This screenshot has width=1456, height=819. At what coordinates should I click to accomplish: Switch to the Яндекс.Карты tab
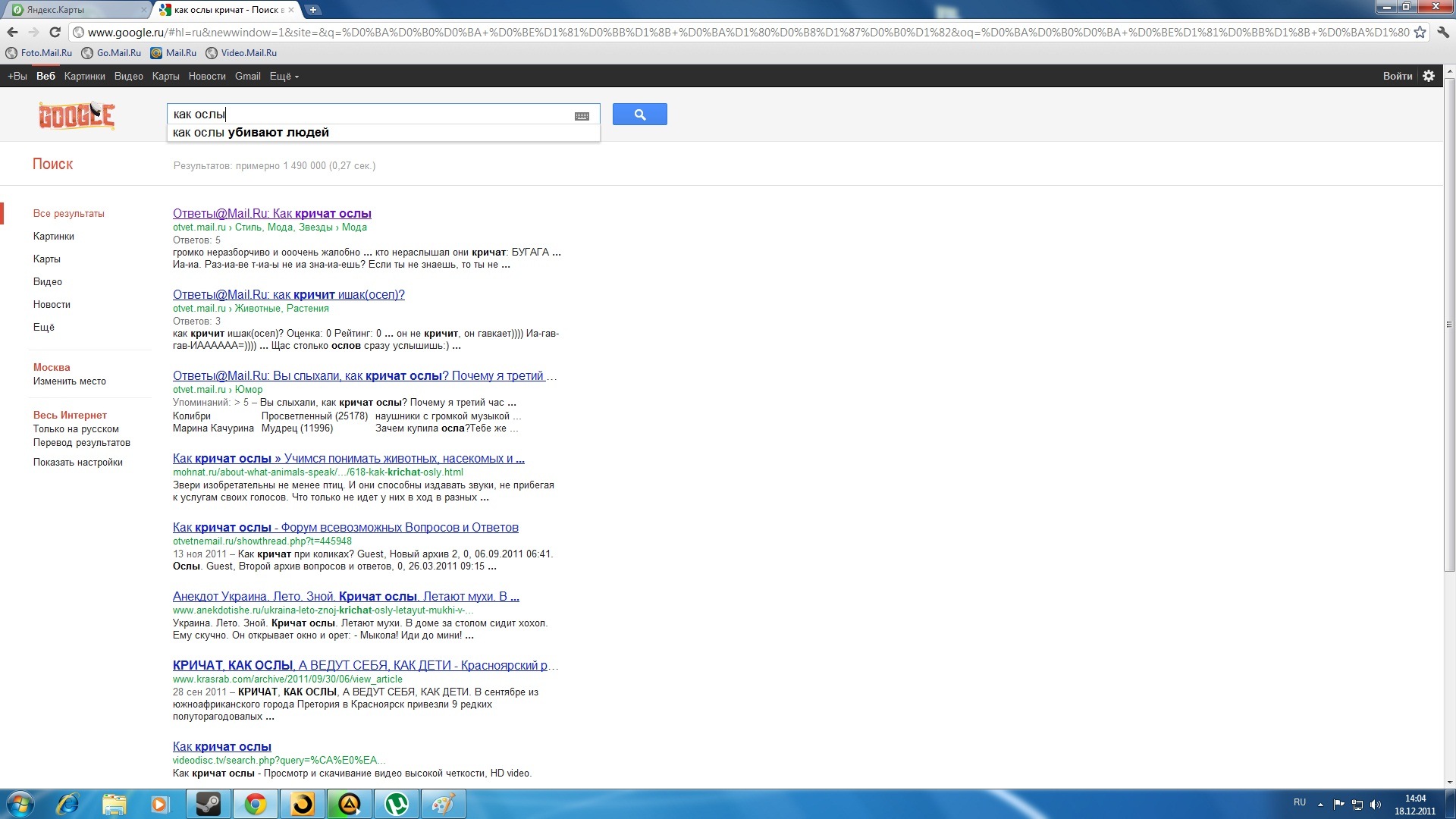(x=74, y=10)
